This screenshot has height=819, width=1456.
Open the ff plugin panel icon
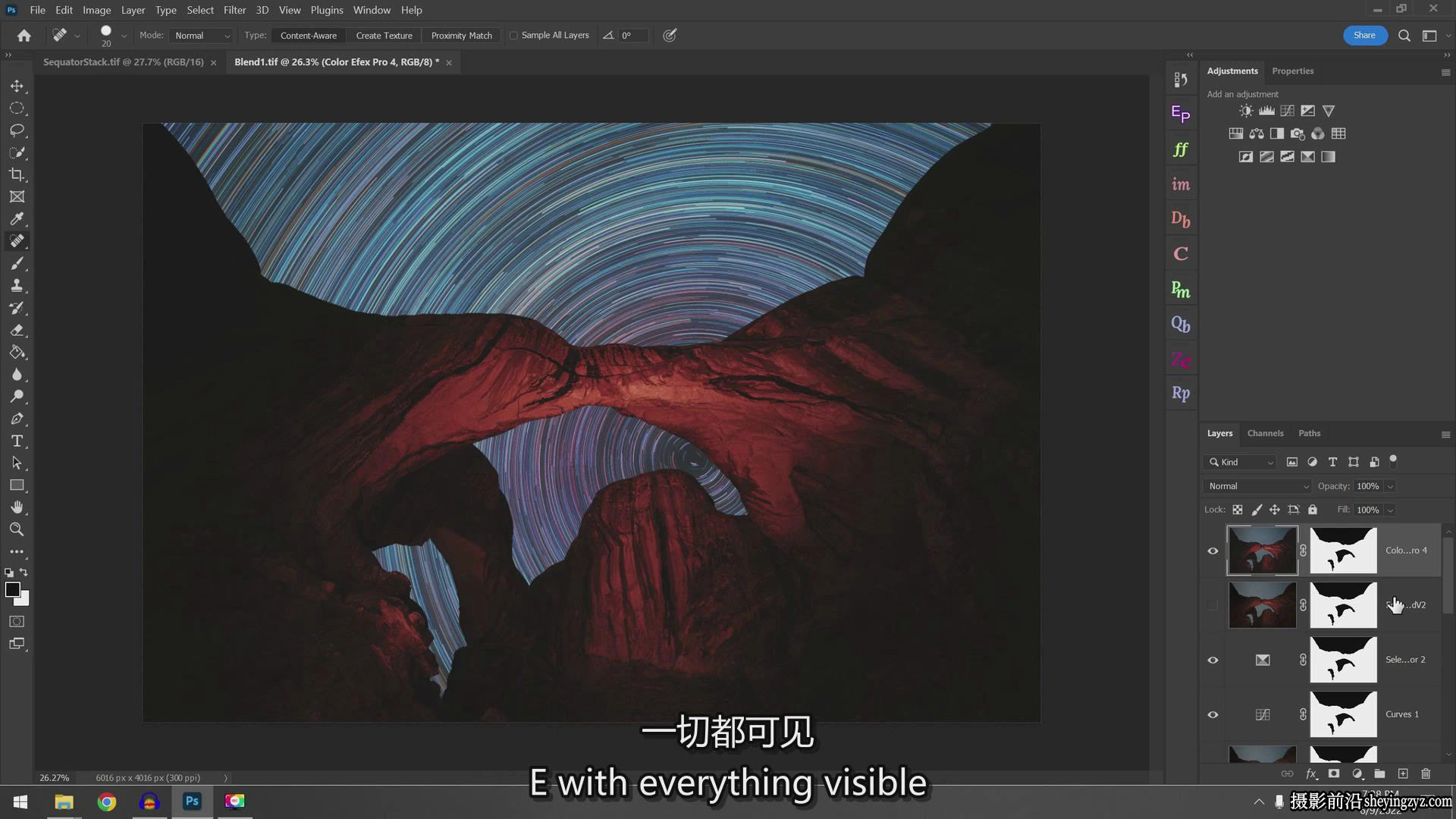(x=1181, y=149)
